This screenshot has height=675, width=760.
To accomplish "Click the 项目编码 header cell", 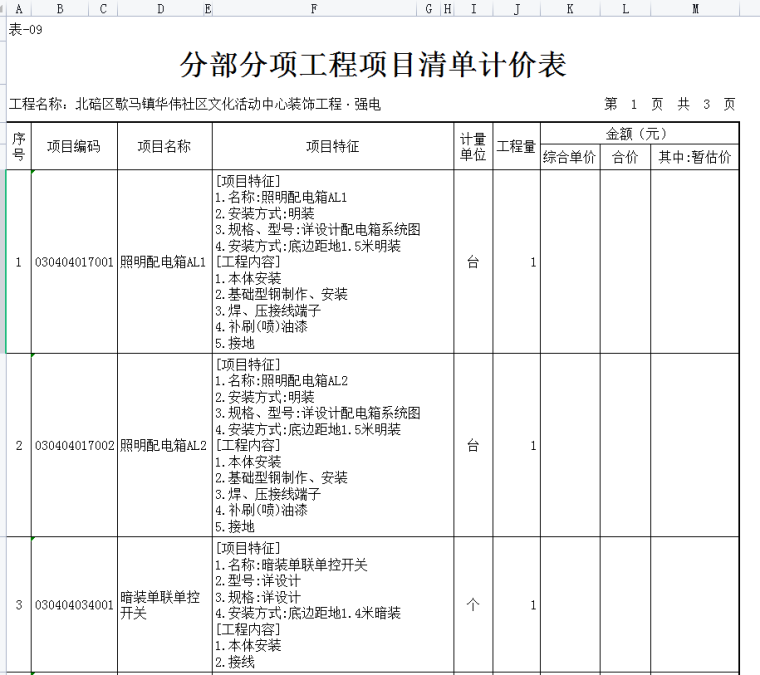I will 73,146.
